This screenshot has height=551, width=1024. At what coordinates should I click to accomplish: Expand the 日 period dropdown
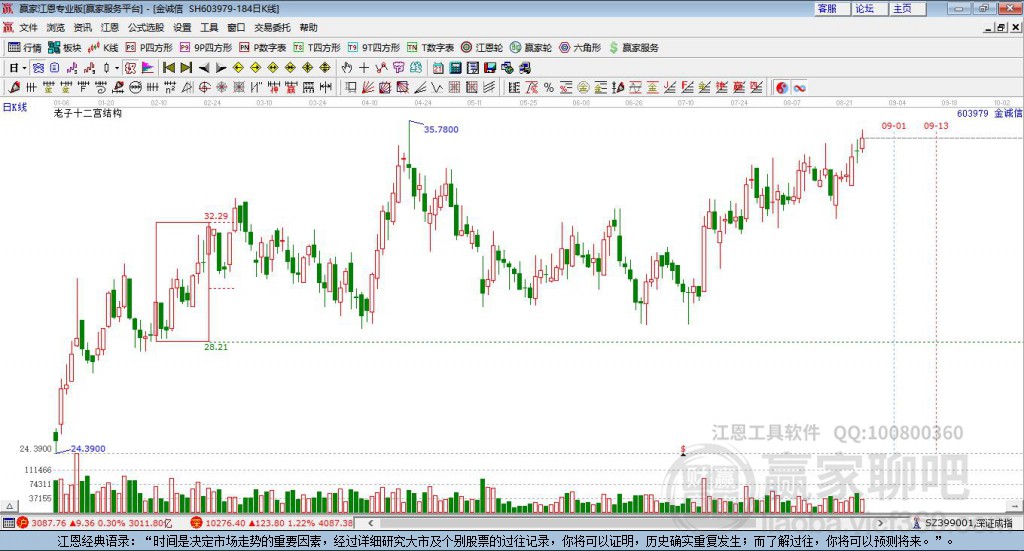(24, 68)
